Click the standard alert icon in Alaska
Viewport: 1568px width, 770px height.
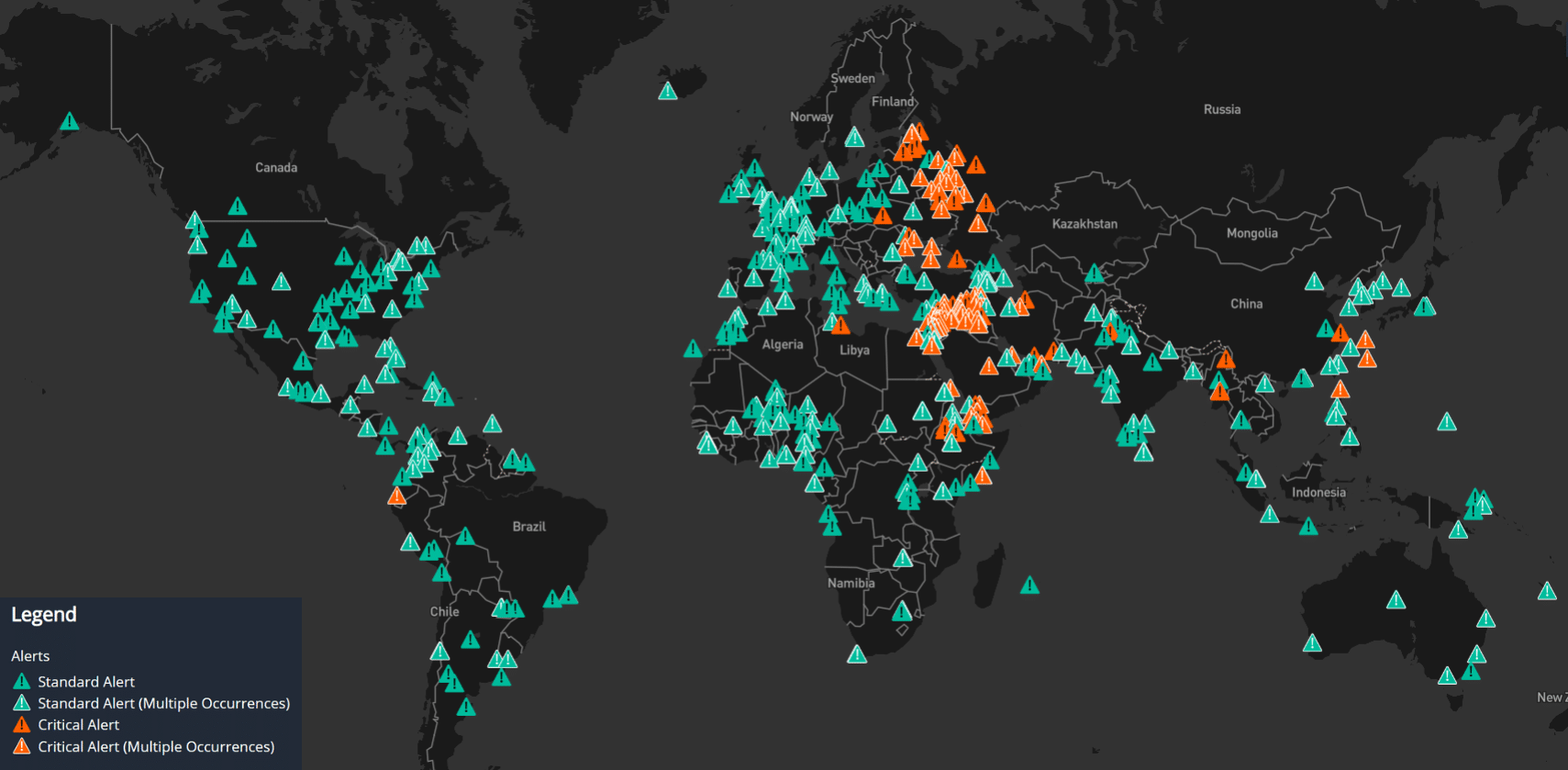pos(70,121)
